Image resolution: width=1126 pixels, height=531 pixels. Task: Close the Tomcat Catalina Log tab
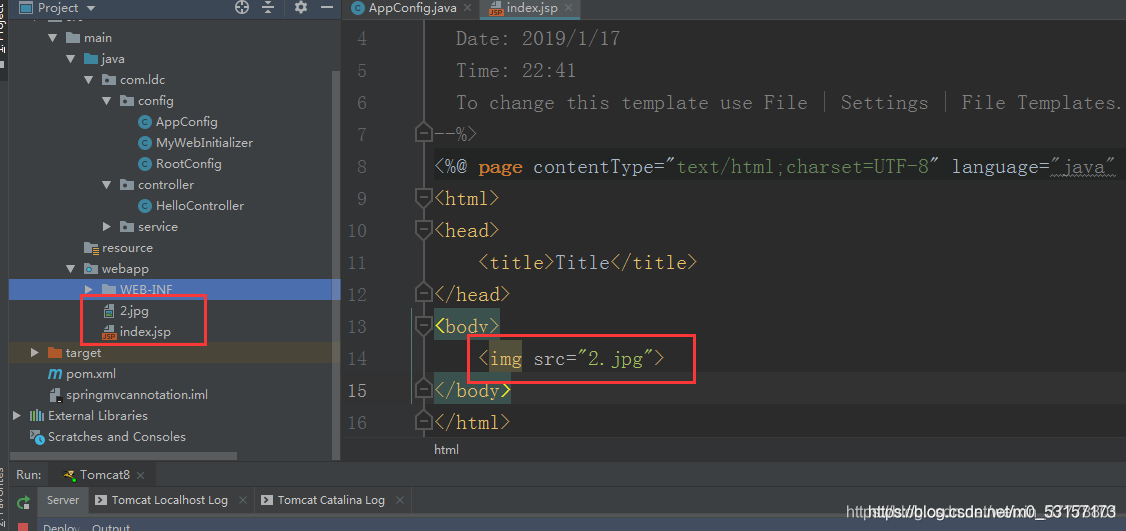click(x=400, y=500)
